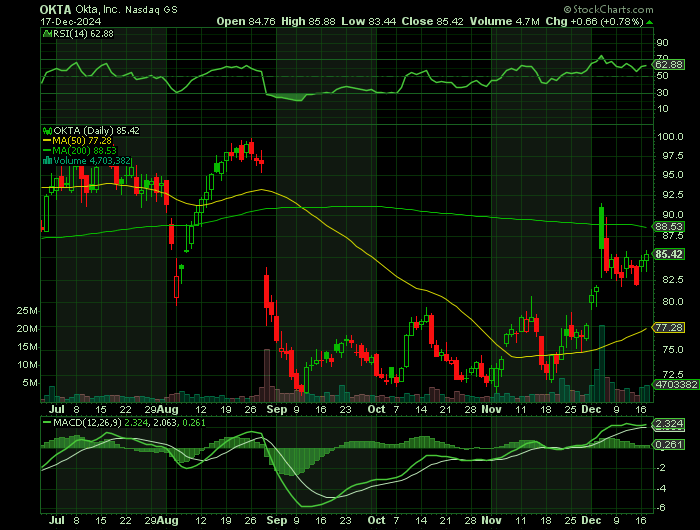Image resolution: width=700 pixels, height=530 pixels.
Task: Click the OKTA ticker symbol title
Action: pos(55,9)
